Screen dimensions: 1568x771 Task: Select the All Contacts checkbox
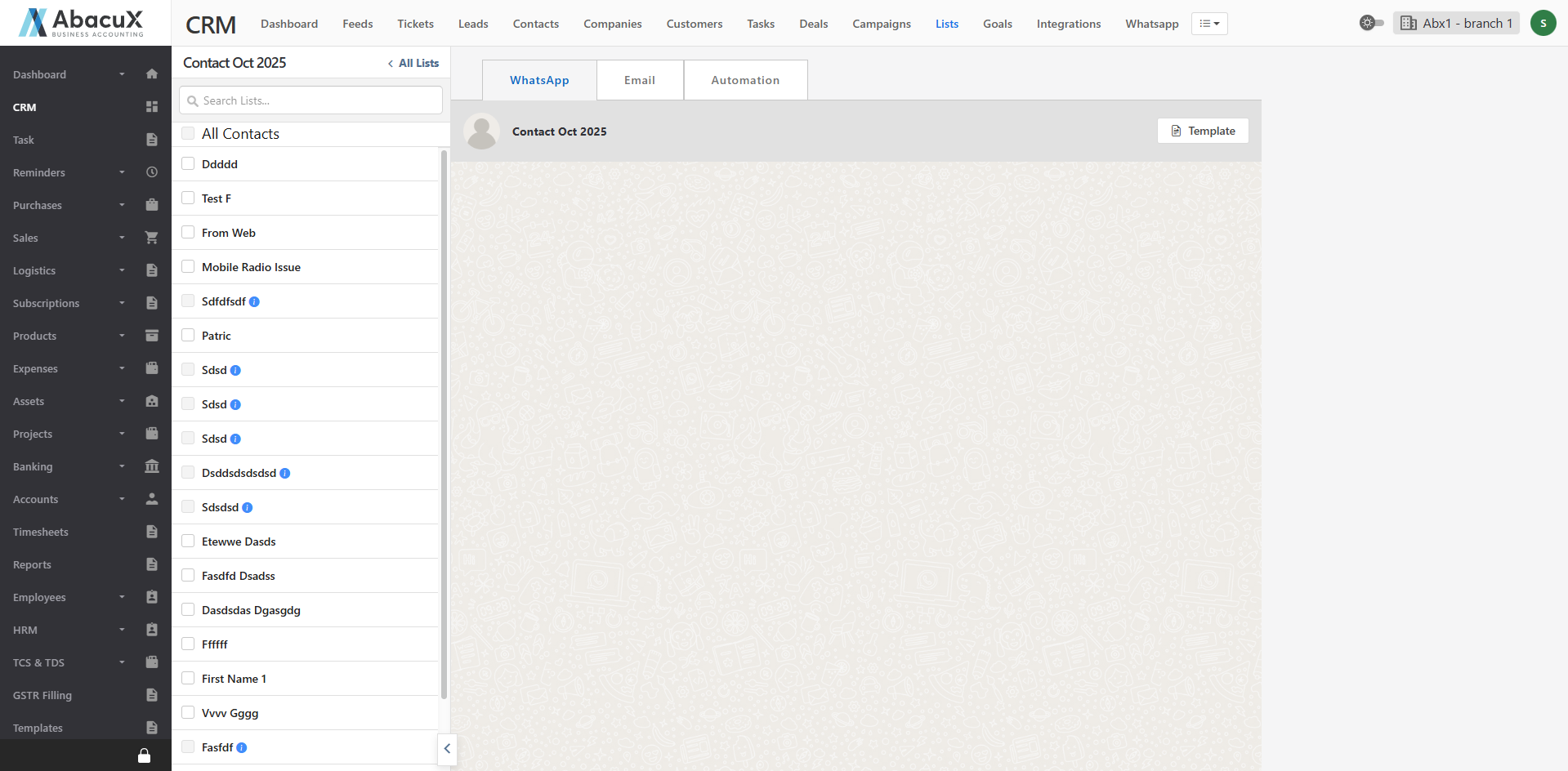coord(188,134)
